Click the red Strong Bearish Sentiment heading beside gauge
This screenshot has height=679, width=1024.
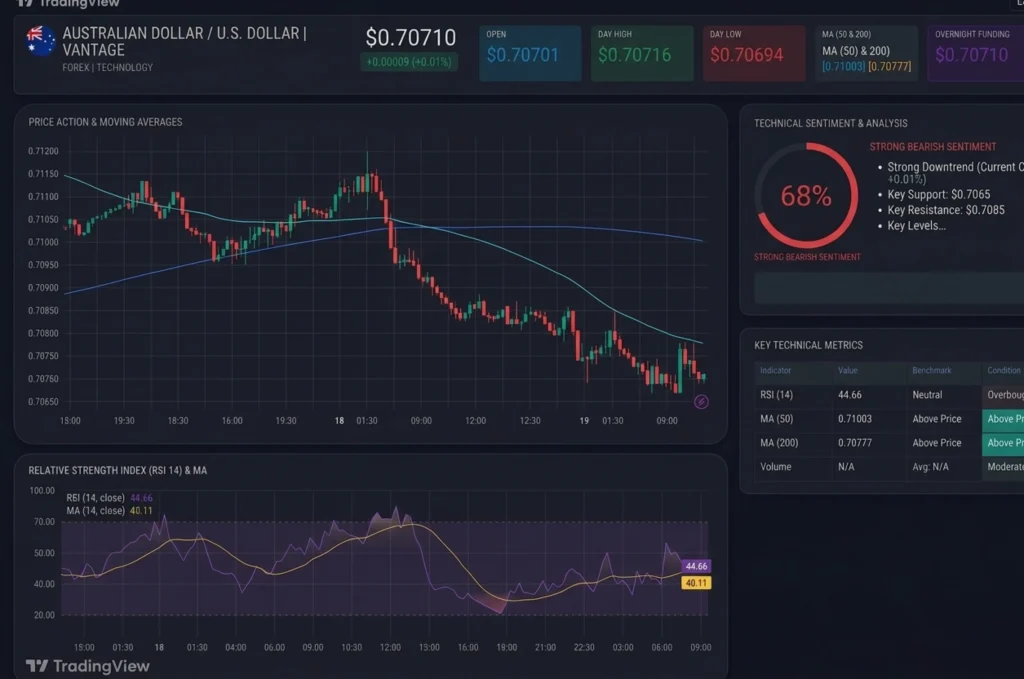(933, 147)
